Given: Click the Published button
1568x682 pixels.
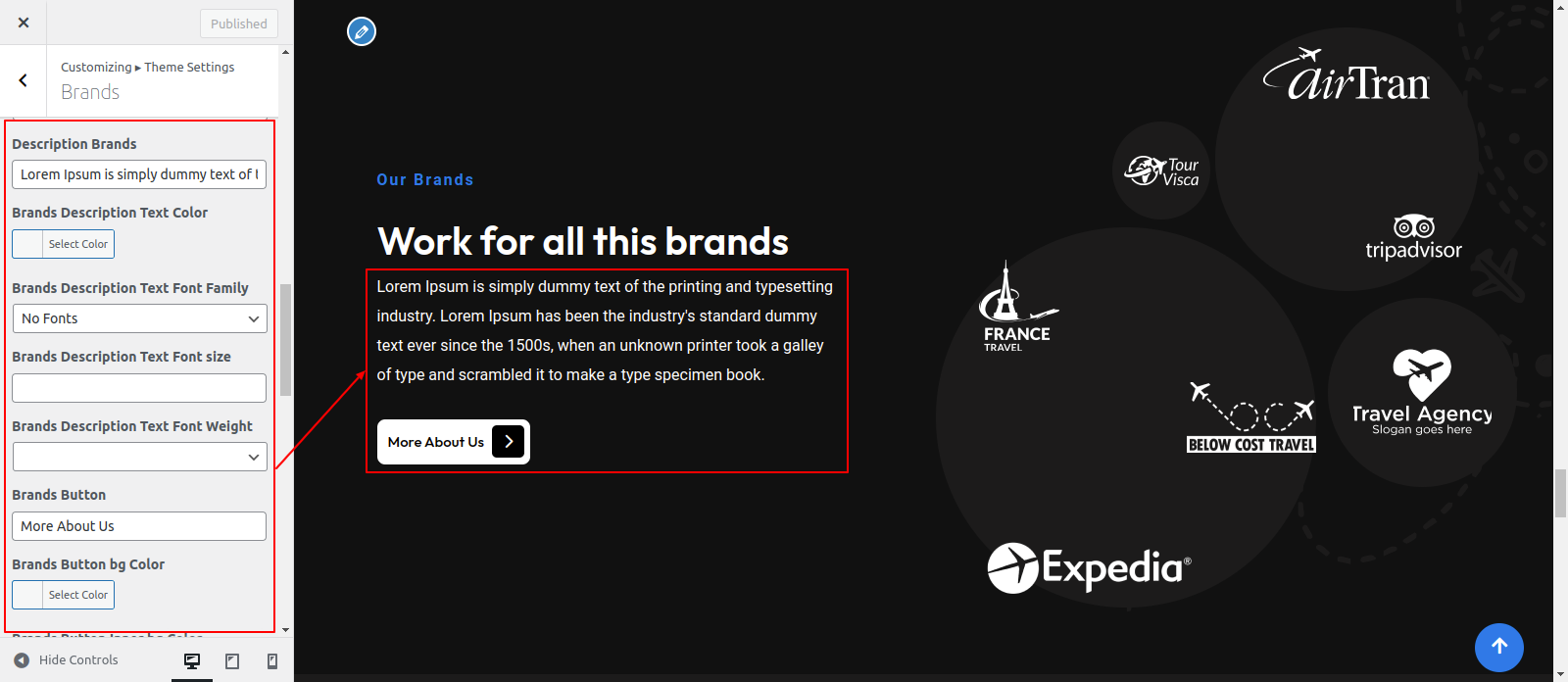Looking at the screenshot, I should coord(239,24).
